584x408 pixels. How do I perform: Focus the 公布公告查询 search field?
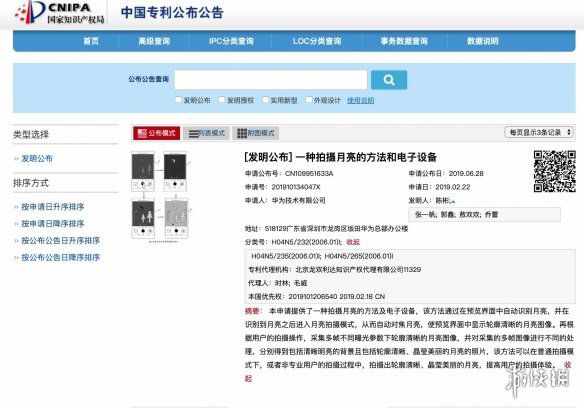[x=271, y=80]
